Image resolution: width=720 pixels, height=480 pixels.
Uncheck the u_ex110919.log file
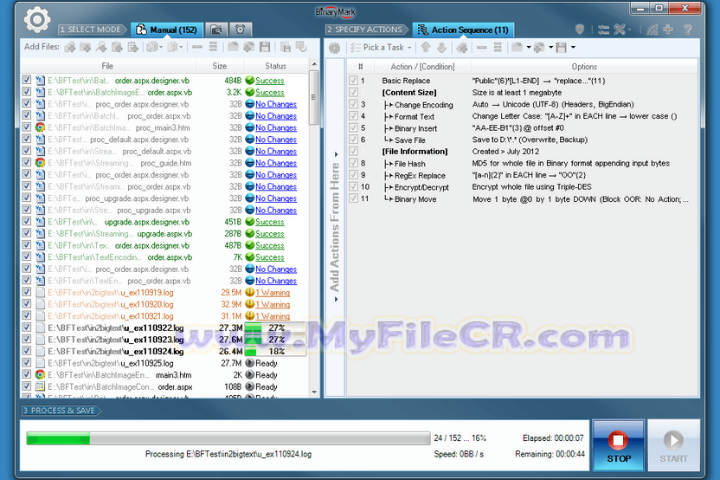pos(27,292)
